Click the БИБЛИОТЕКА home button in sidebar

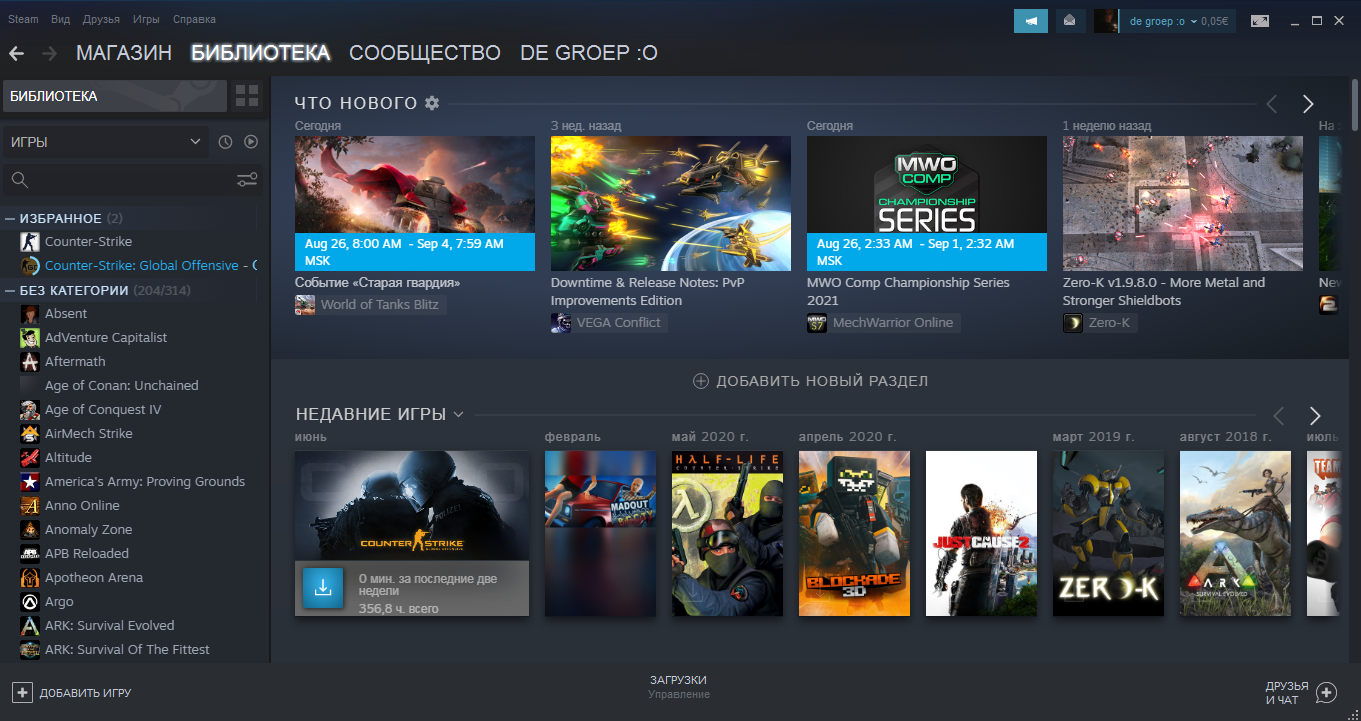pos(115,96)
